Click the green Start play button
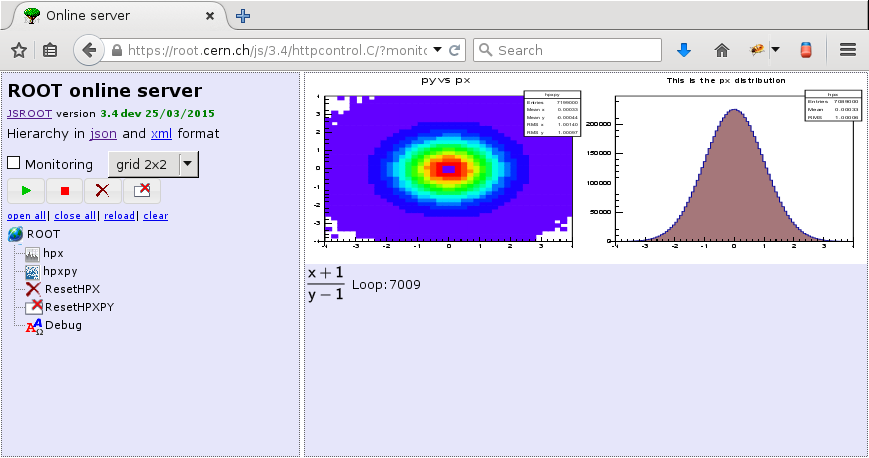Screen dimensions: 869x458 [x=26, y=190]
